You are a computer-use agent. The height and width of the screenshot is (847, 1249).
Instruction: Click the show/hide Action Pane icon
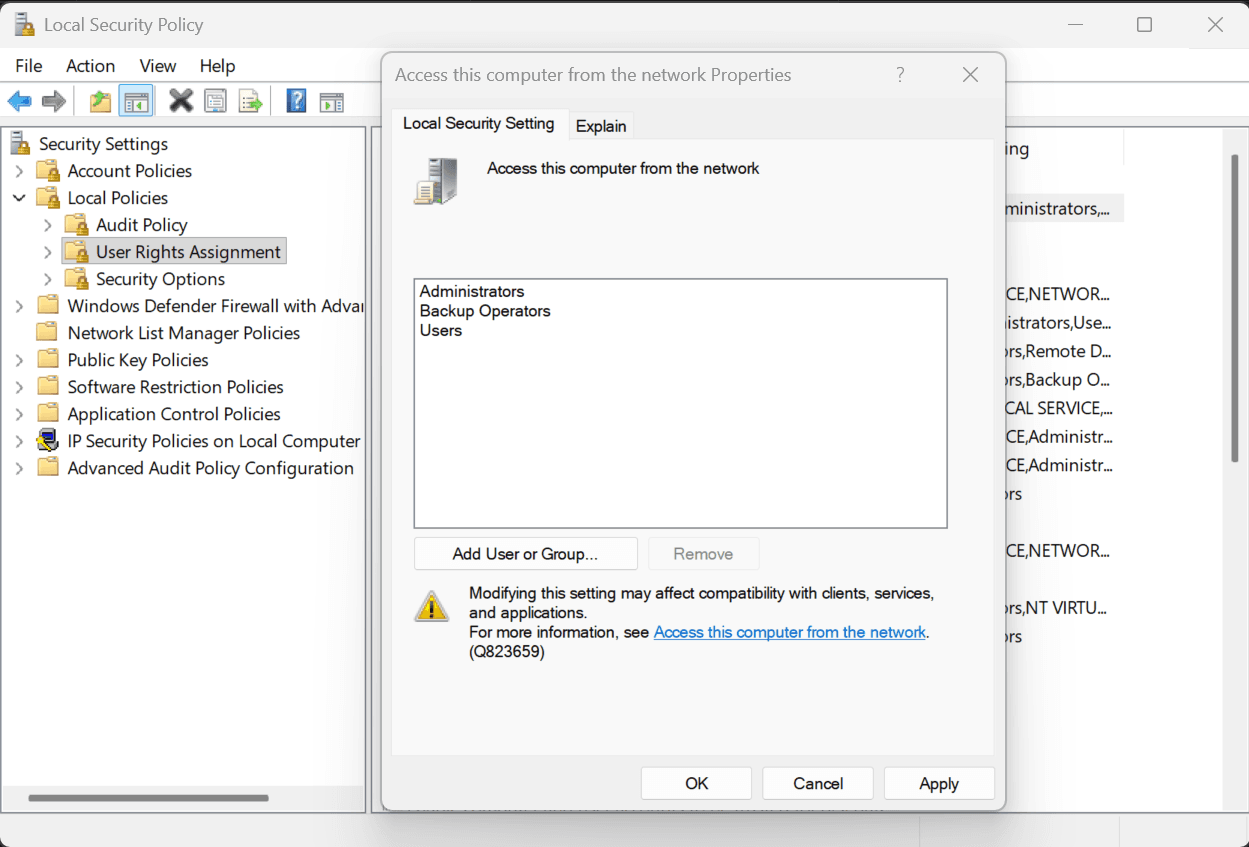pos(331,100)
